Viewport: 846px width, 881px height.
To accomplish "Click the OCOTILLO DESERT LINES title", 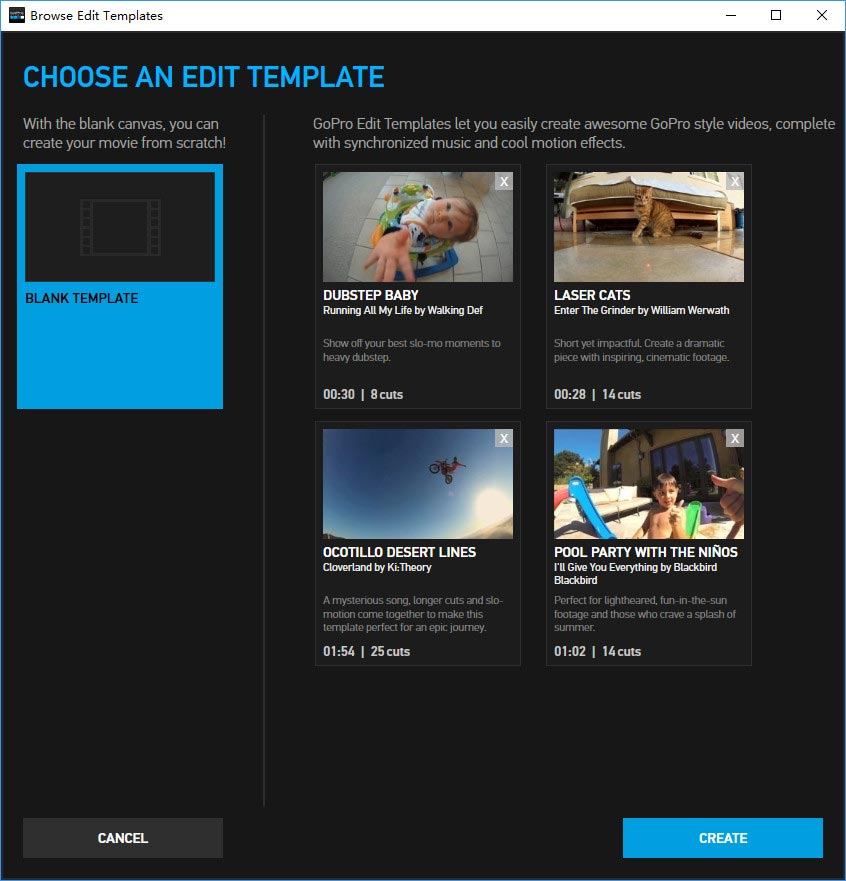I will pos(399,552).
